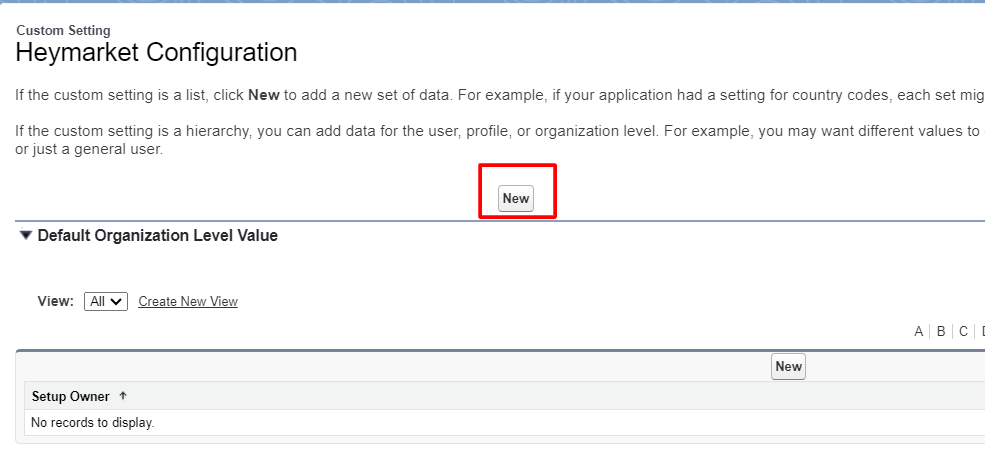Viewport: 985px width, 457px height.
Task: Open the View dropdown showing All
Action: (x=106, y=301)
